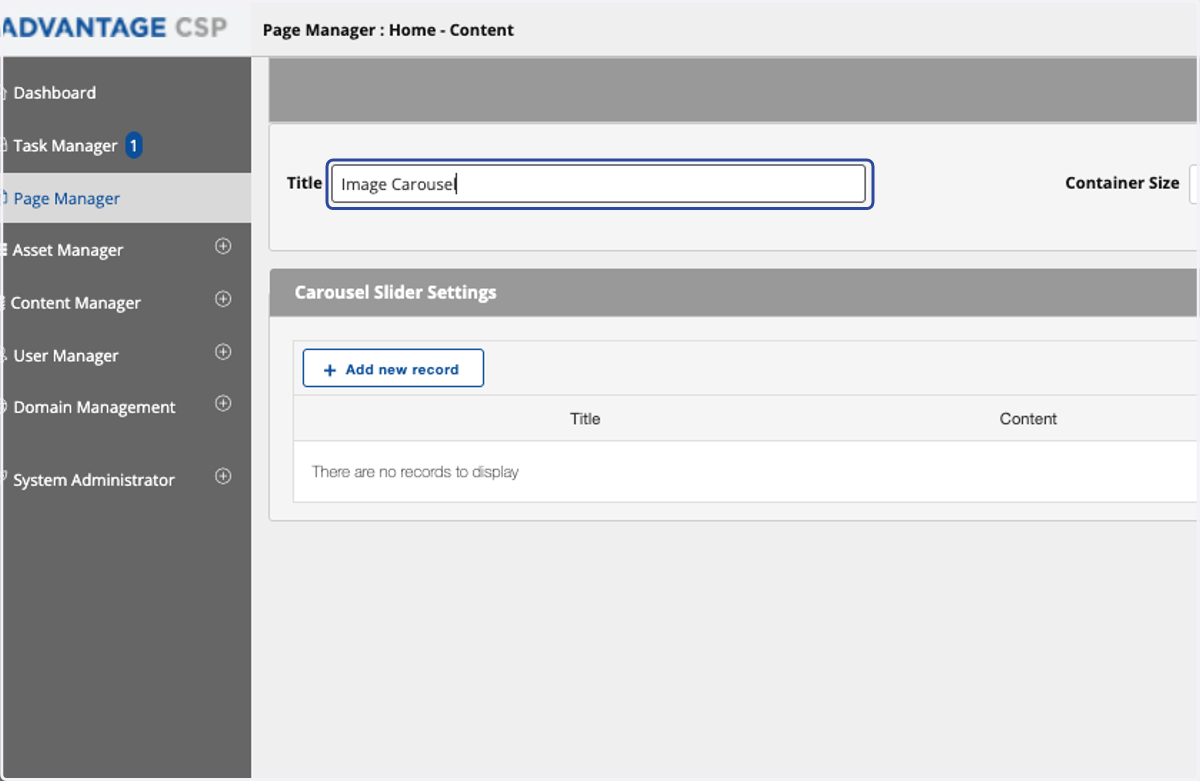Click the Task Manager notification badge
This screenshot has width=1200, height=781.
click(x=133, y=146)
